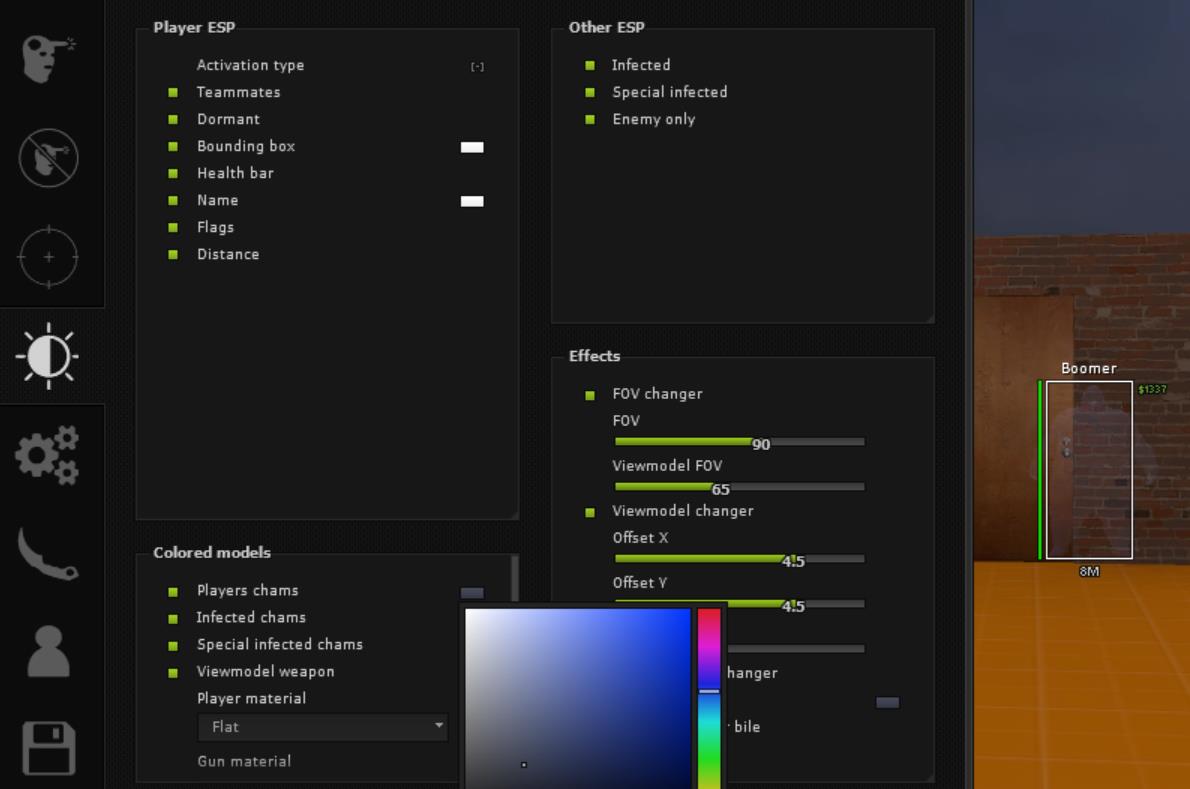Viewport: 1190px width, 789px height.
Task: Open the player silhouette sidebar tab
Action: [x=48, y=652]
